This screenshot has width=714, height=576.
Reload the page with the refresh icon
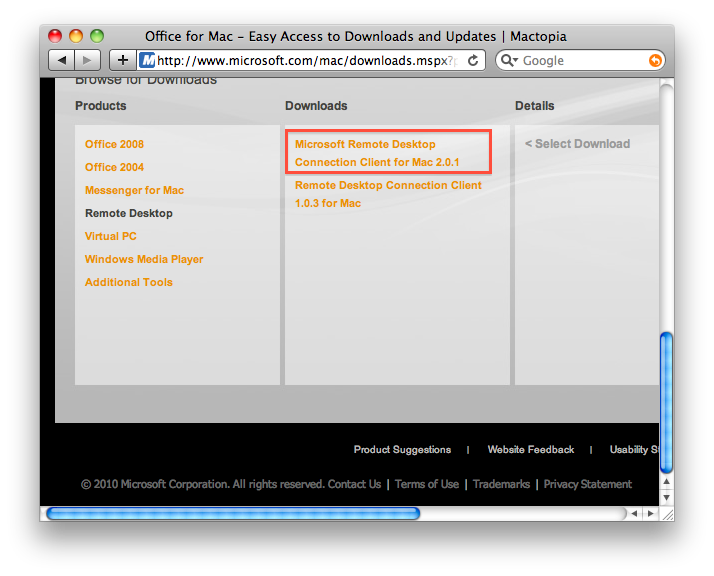coord(473,60)
